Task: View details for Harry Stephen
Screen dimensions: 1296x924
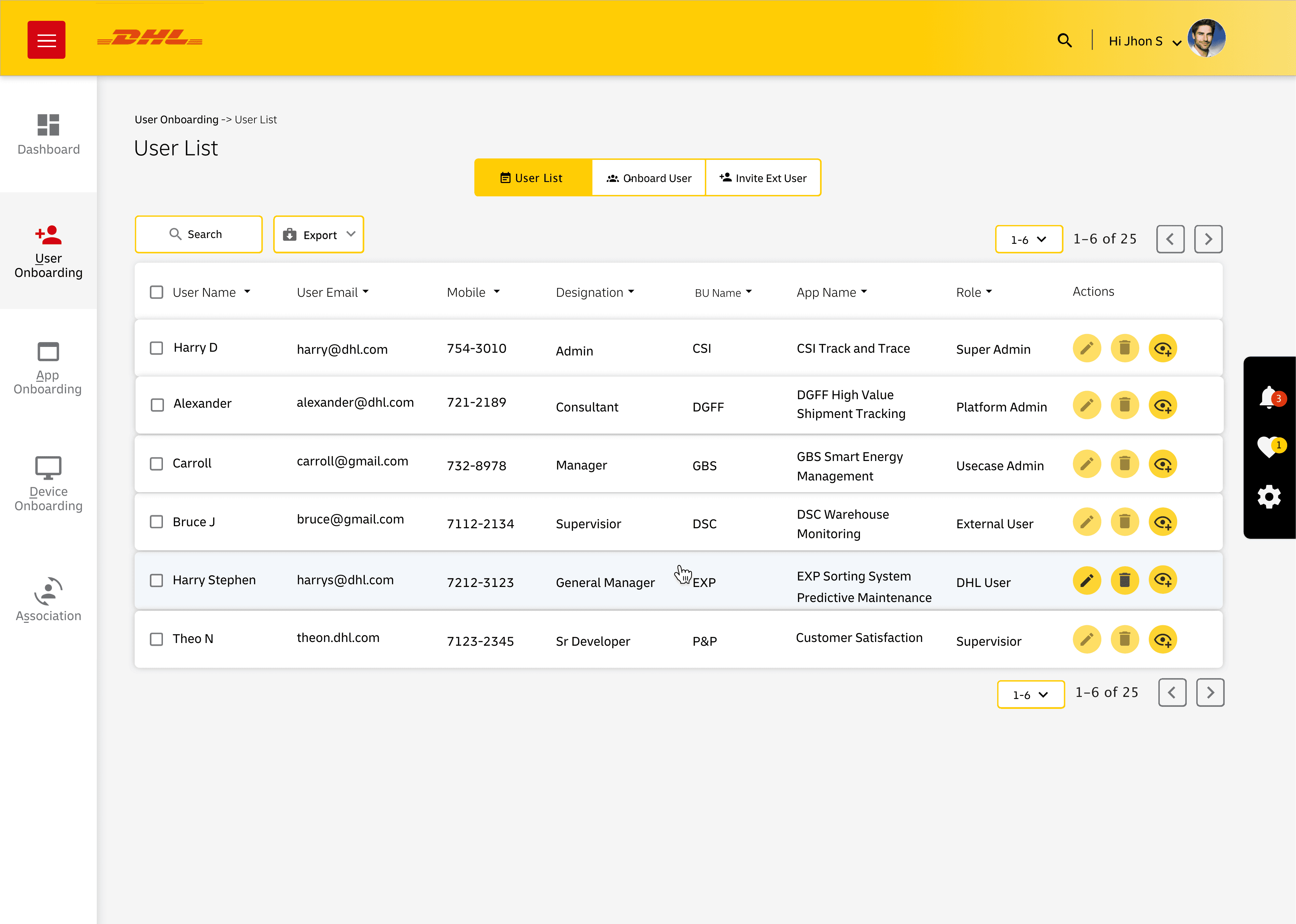Action: pos(1163,580)
